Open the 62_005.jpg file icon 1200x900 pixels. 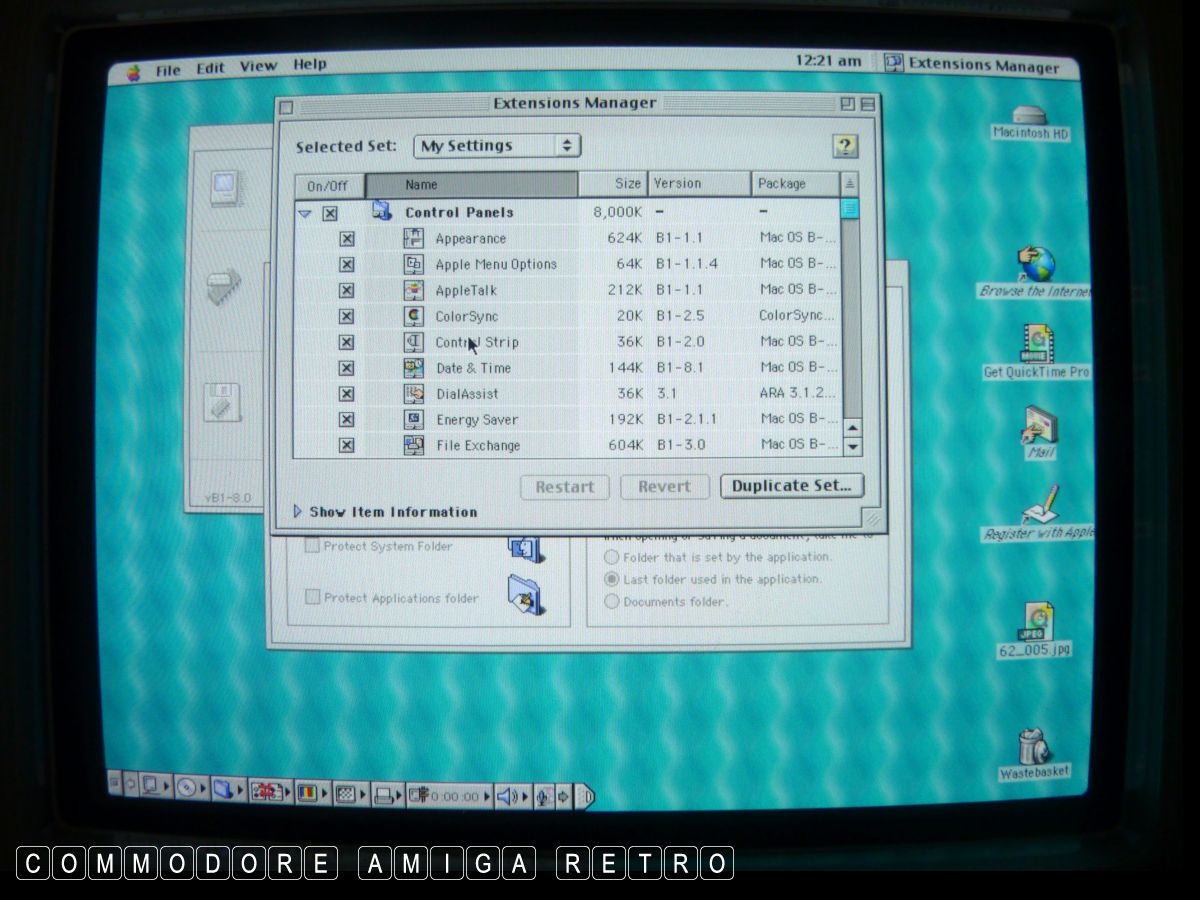coord(1034,620)
